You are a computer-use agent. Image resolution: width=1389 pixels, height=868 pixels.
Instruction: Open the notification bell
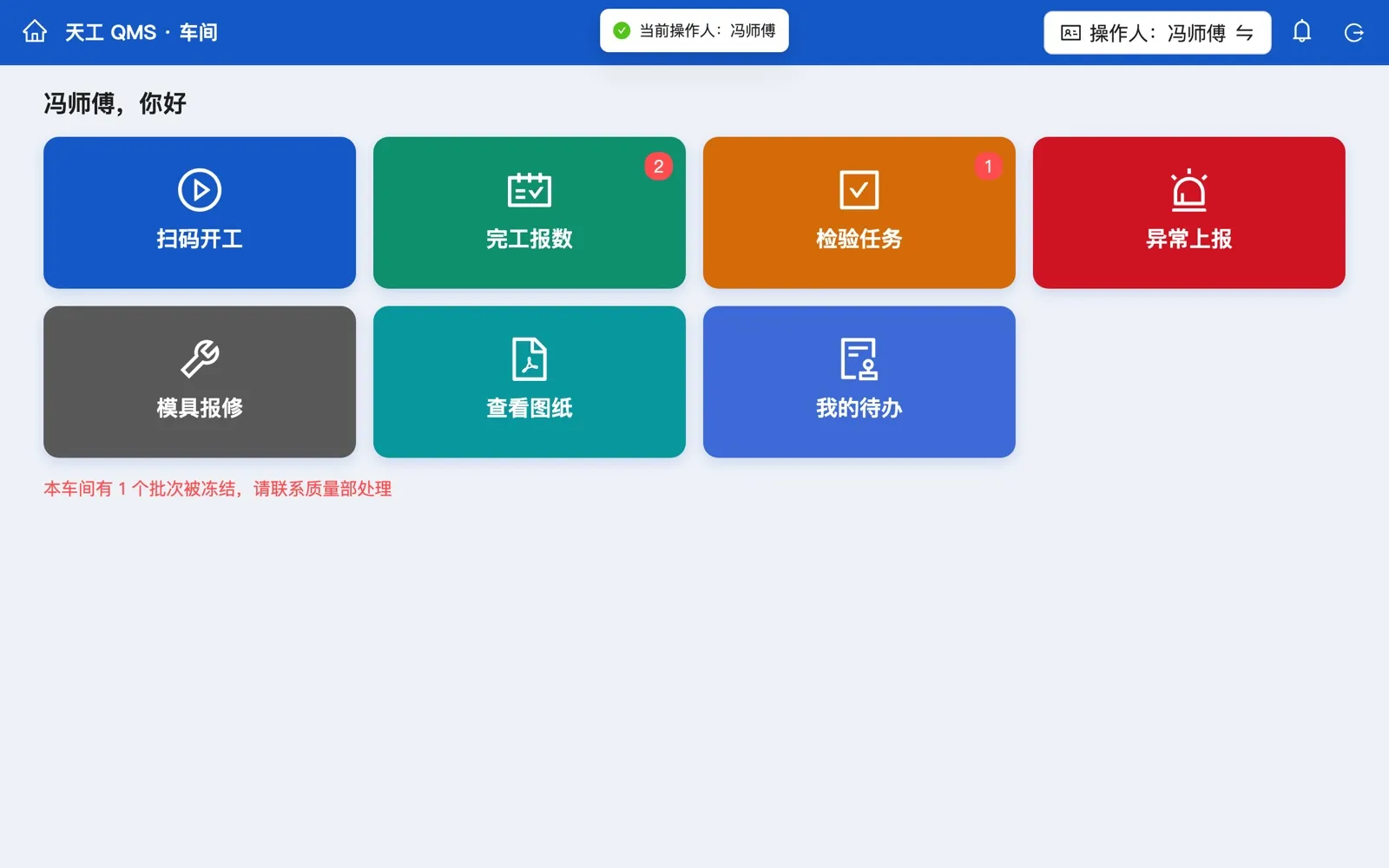pos(1301,32)
